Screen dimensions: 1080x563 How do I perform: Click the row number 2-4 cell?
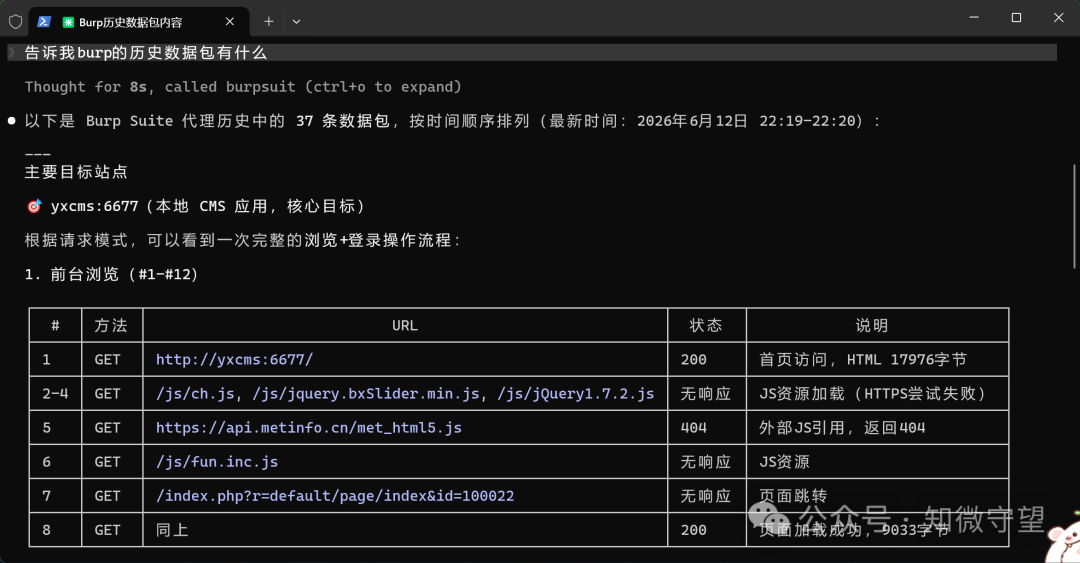55,393
